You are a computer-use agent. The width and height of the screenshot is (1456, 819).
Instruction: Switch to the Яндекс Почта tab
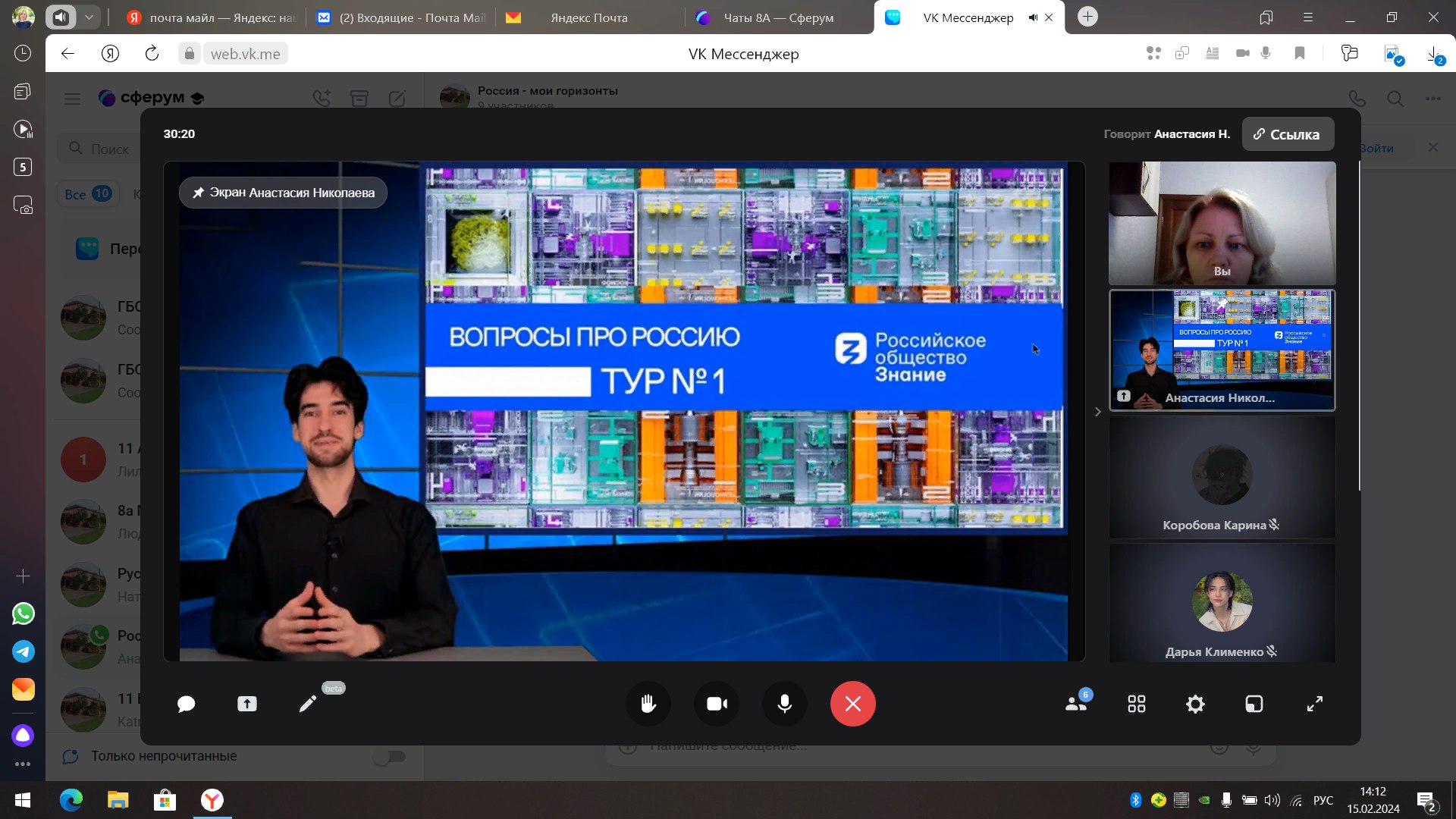[x=589, y=17]
